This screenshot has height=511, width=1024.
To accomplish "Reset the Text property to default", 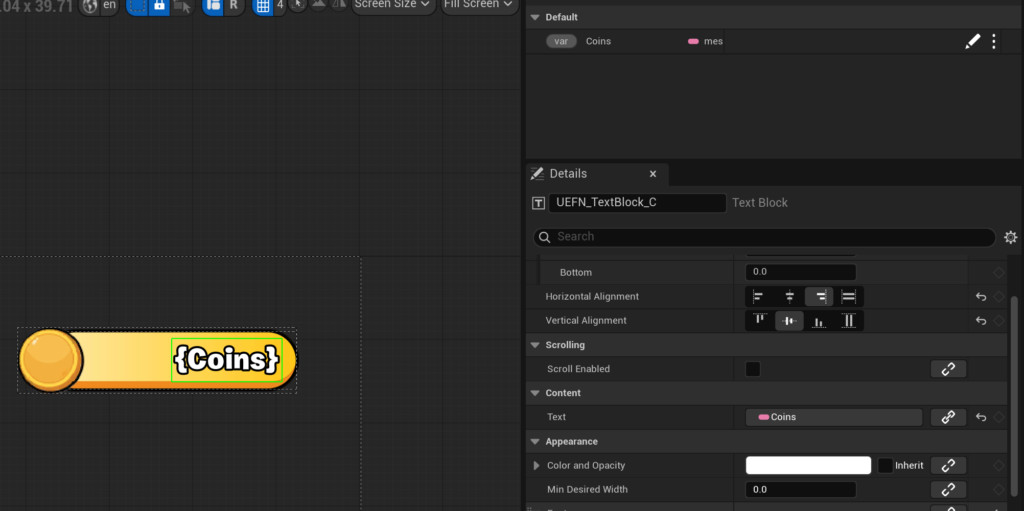I will pos(981,417).
